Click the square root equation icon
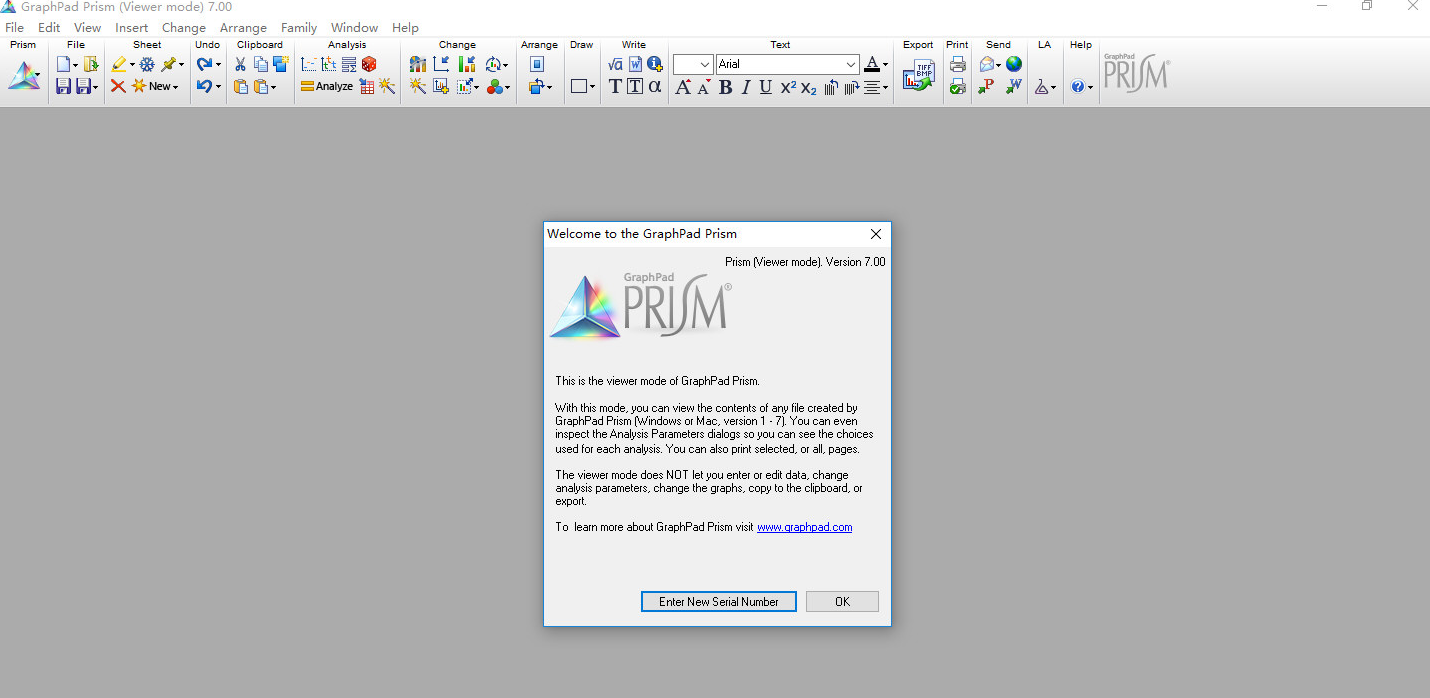Viewport: 1430px width, 698px height. [x=616, y=64]
